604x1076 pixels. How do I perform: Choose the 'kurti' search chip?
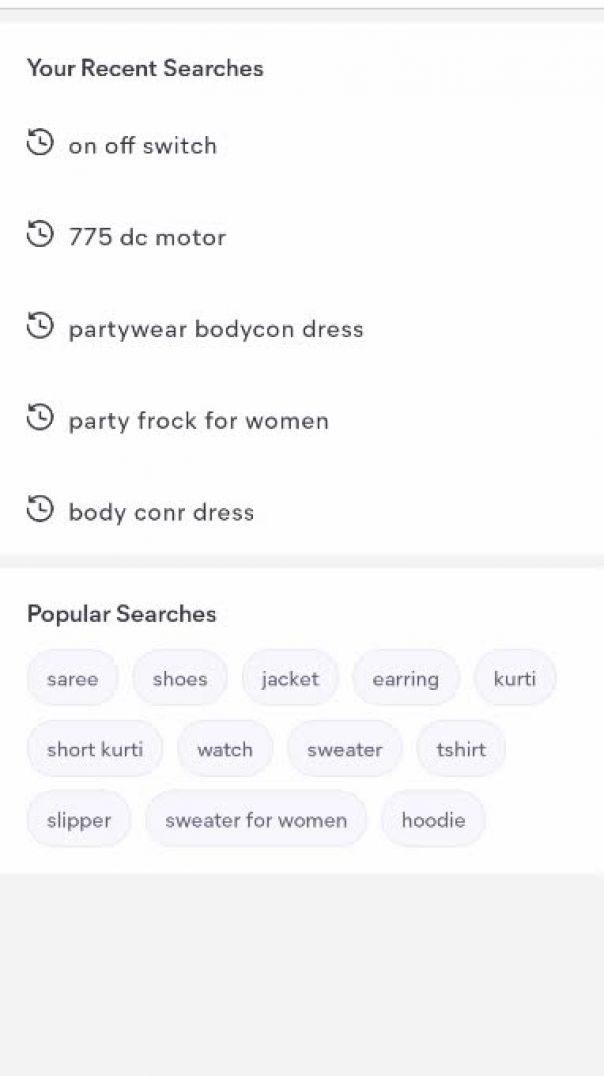tap(515, 679)
